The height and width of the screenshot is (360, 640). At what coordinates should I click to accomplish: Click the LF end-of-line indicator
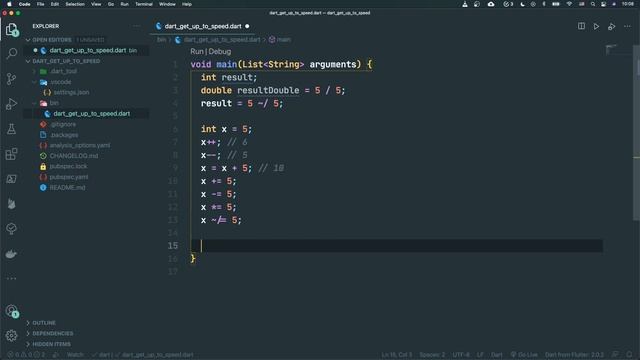click(480, 354)
